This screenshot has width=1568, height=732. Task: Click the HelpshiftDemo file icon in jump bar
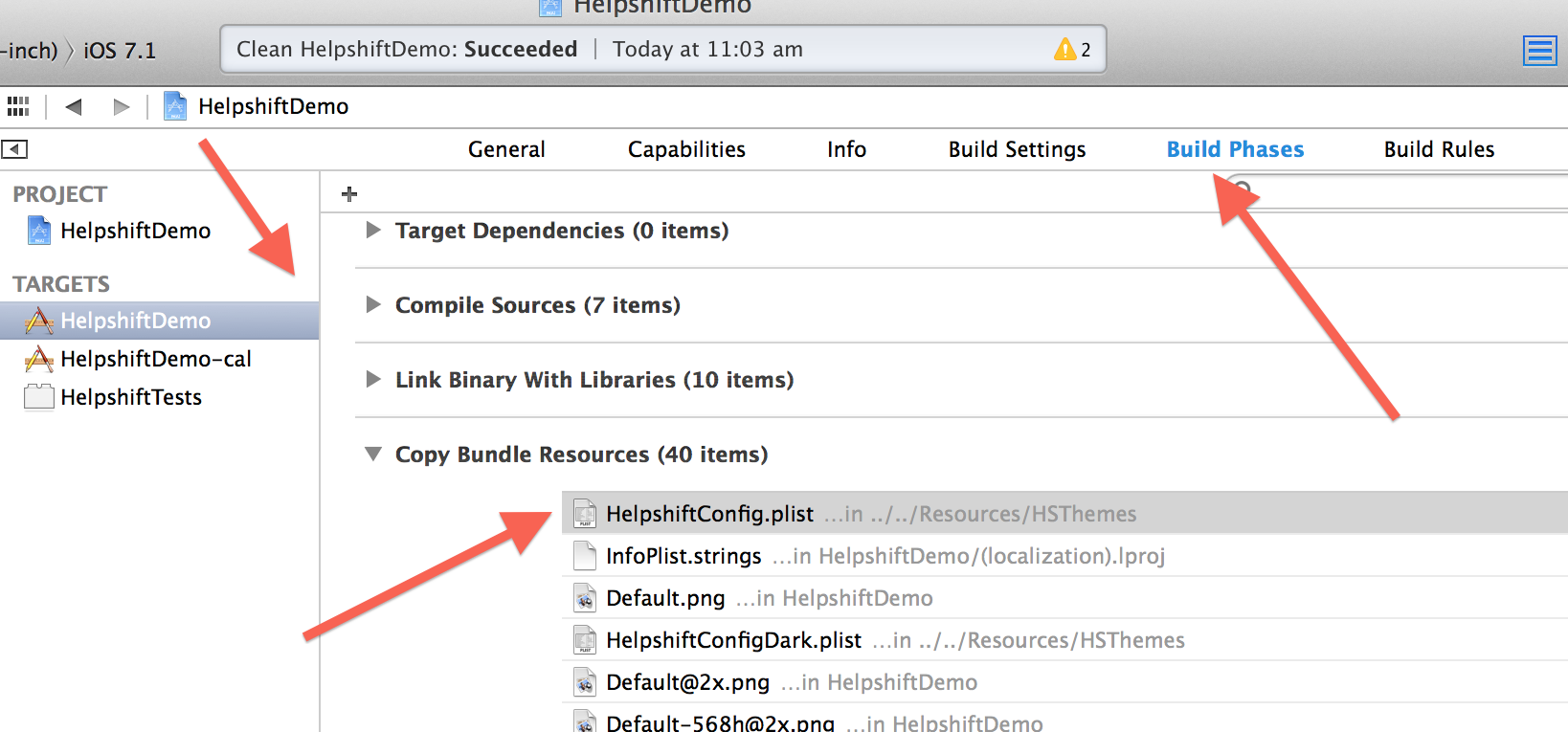pyautogui.click(x=175, y=106)
